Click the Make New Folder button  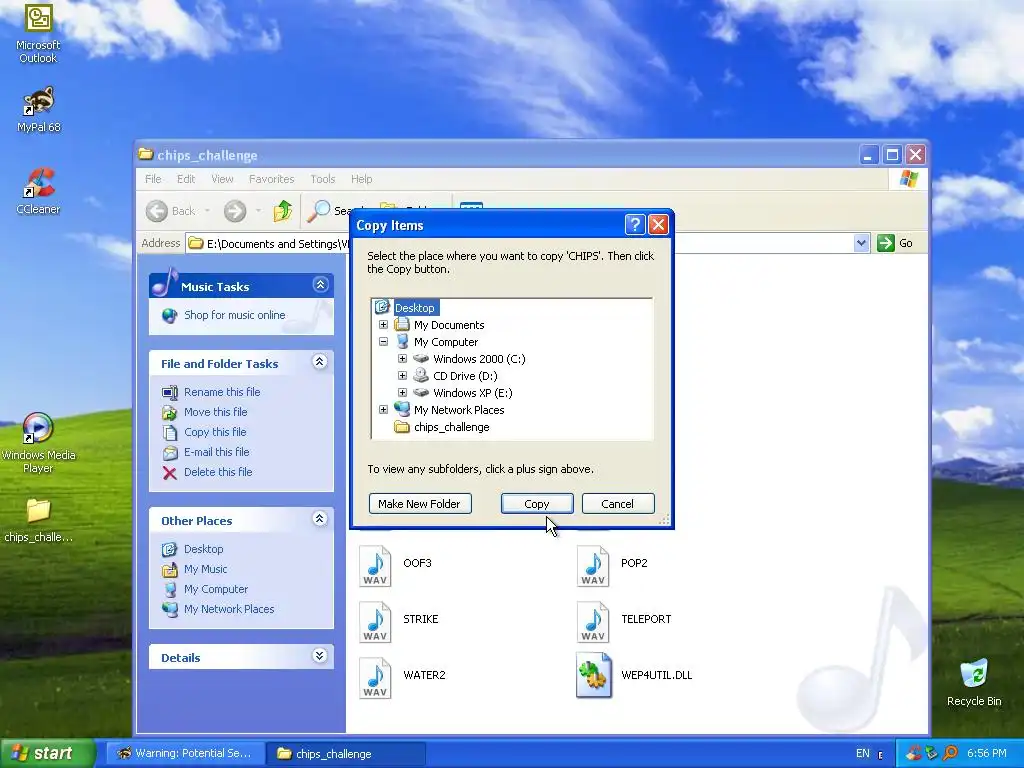click(x=420, y=504)
